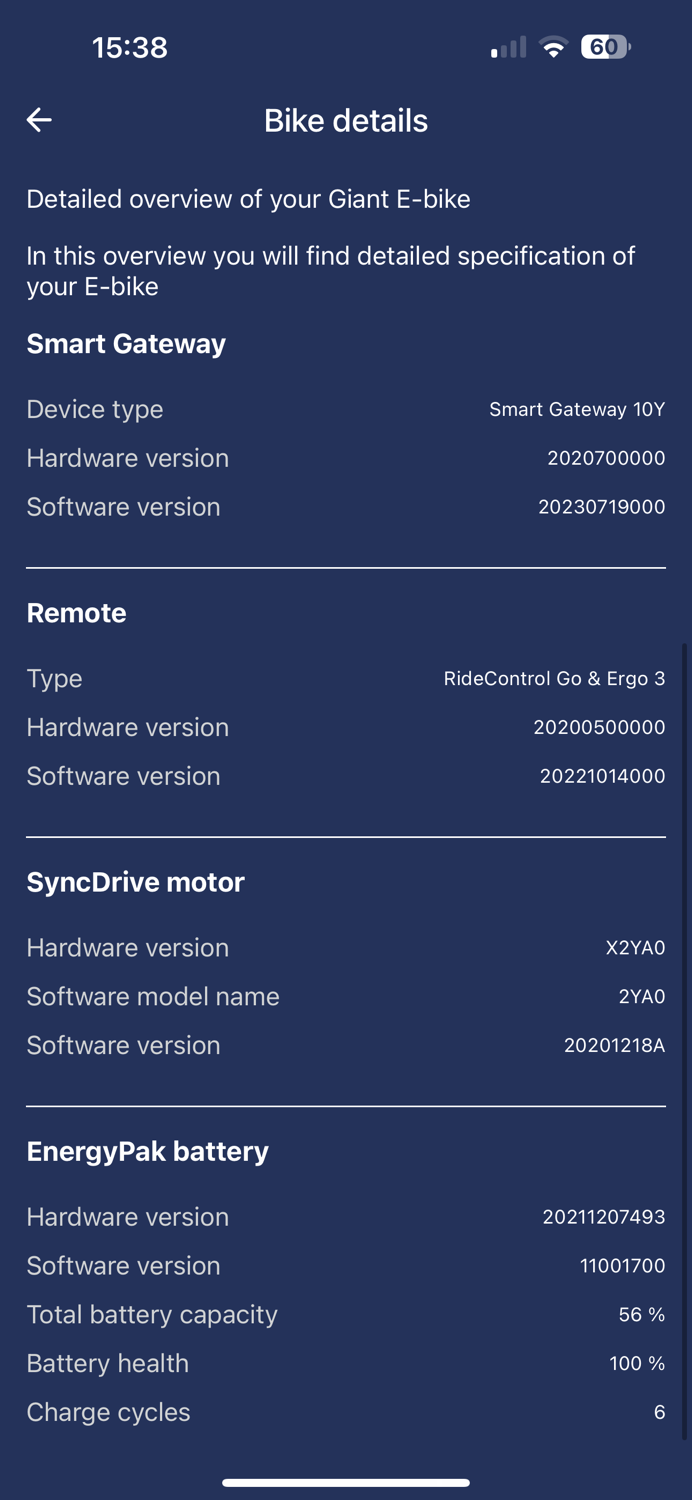The image size is (692, 1500).
Task: Tap the Software model name row 2YA0
Action: (346, 996)
